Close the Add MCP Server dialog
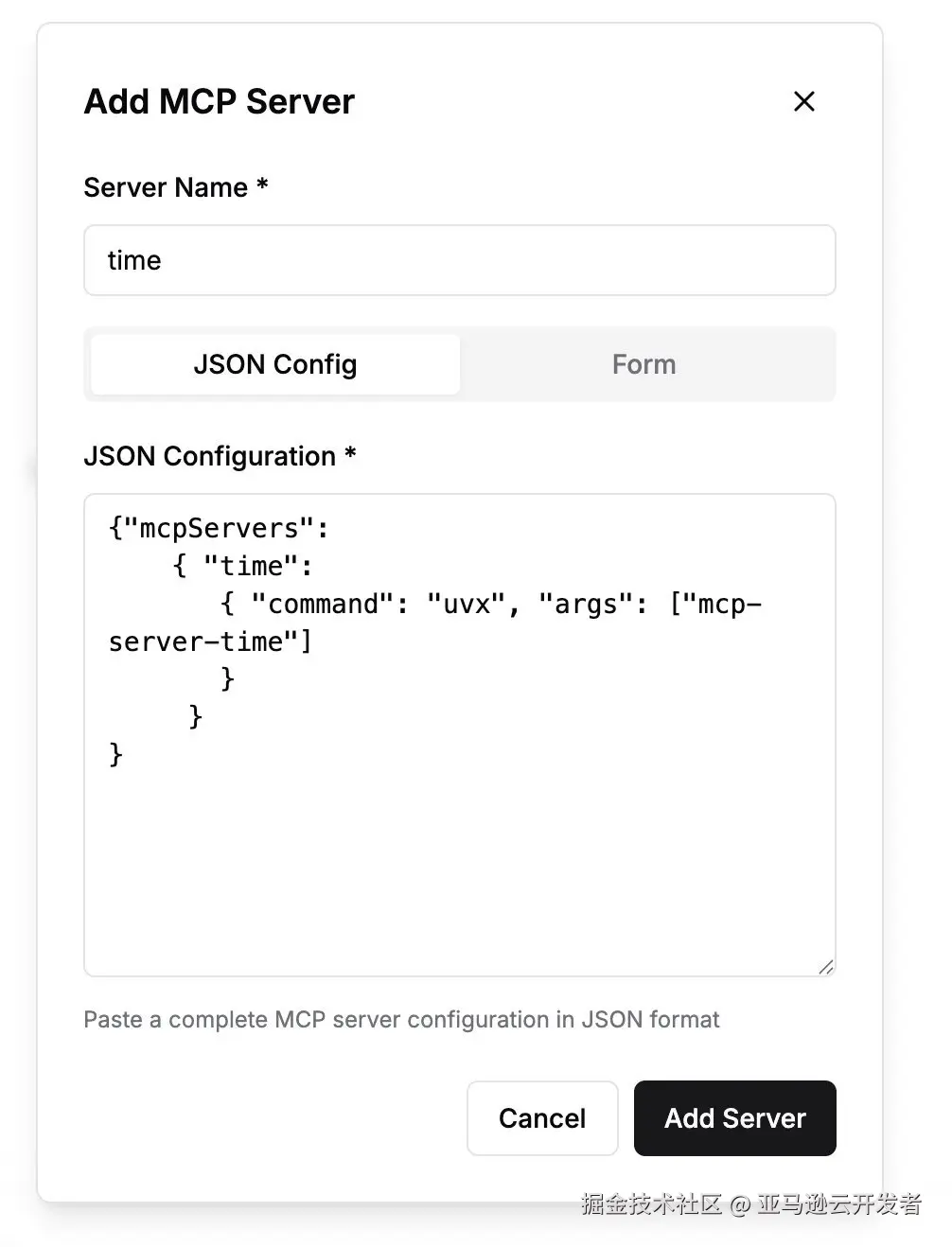952x1247 pixels. pos(803,101)
